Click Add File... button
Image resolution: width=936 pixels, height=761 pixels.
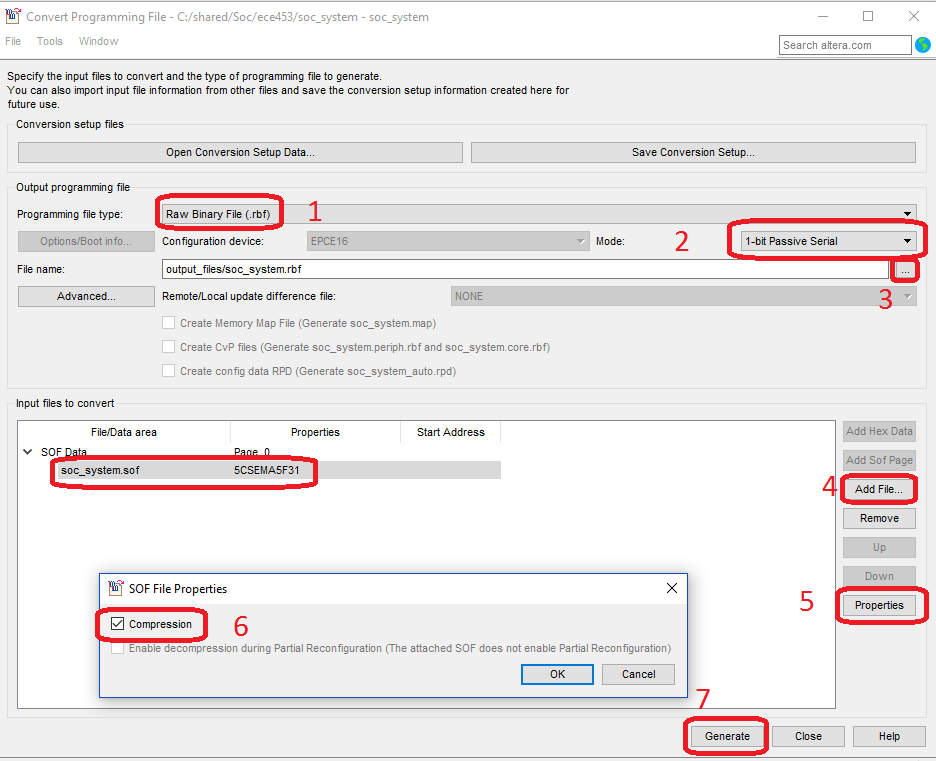click(879, 489)
